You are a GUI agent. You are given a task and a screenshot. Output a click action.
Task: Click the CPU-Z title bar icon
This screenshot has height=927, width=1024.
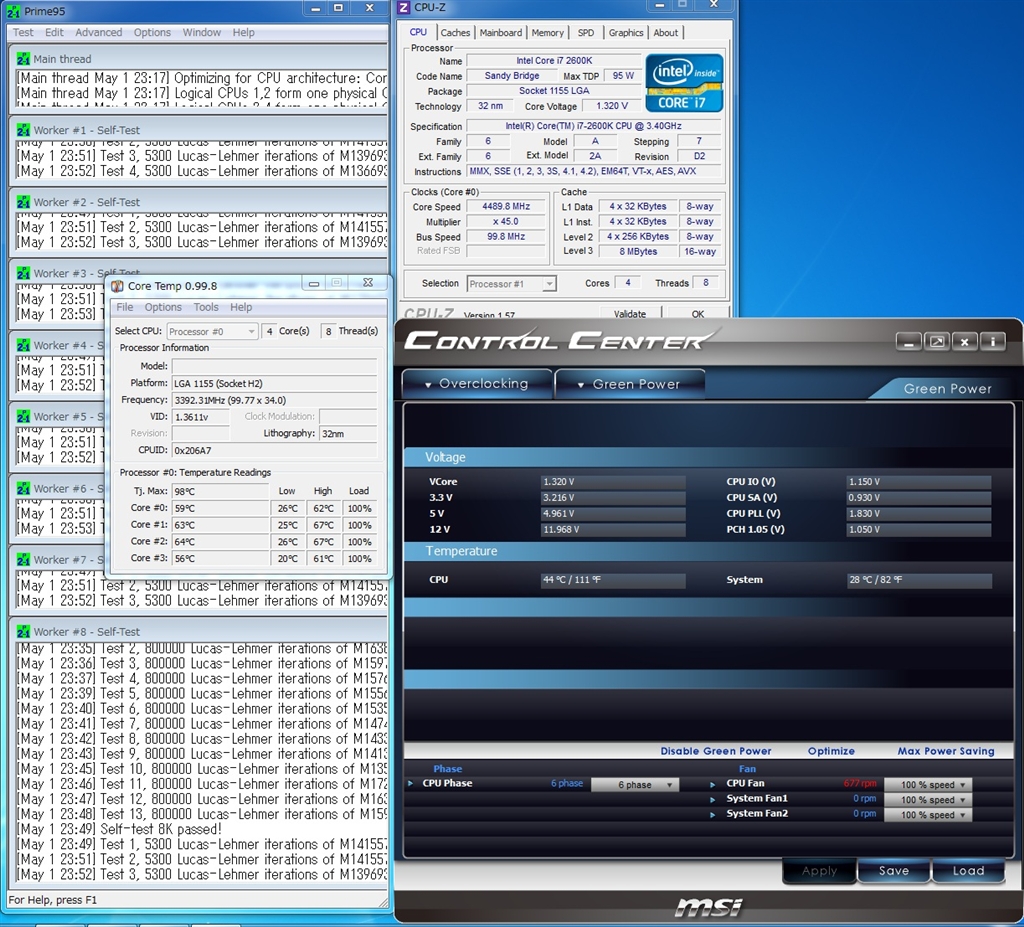[404, 7]
